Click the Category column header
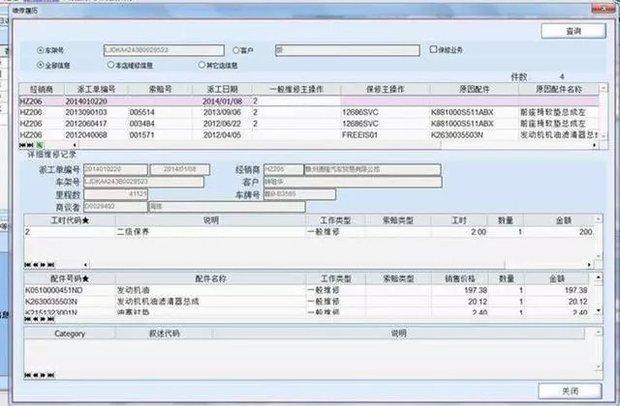620x406 pixels. 70,334
